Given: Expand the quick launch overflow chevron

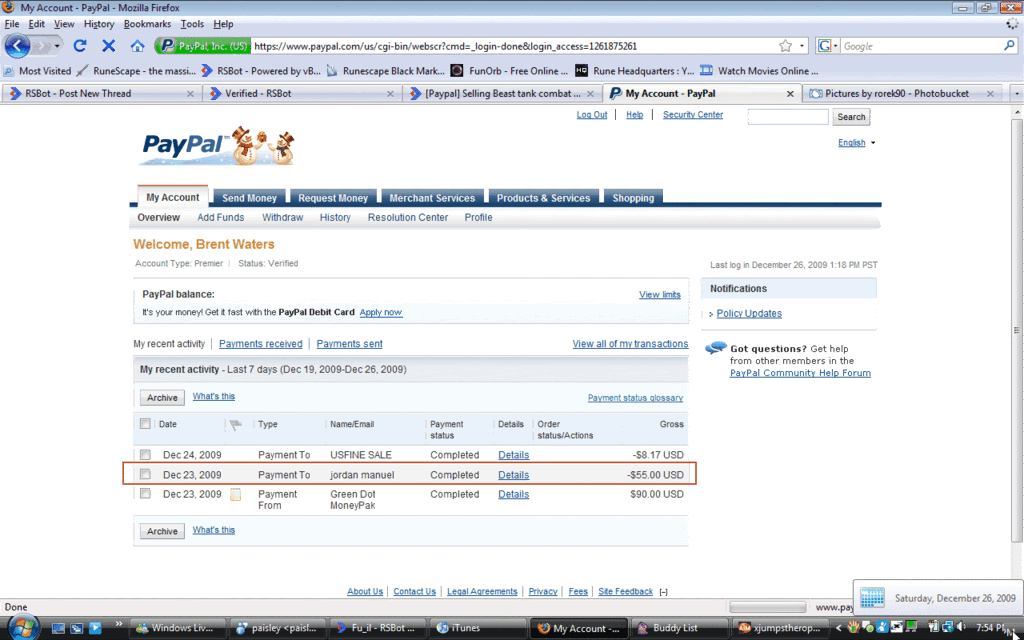Looking at the screenshot, I should click(119, 623).
